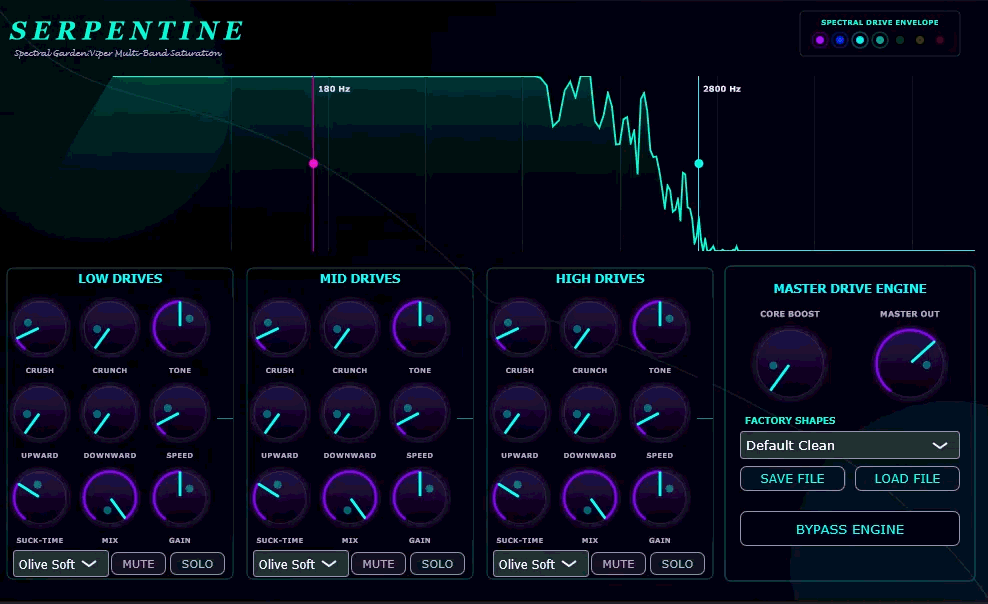988x604 pixels.
Task: Click the SERPENTINE logo title
Action: (127, 31)
